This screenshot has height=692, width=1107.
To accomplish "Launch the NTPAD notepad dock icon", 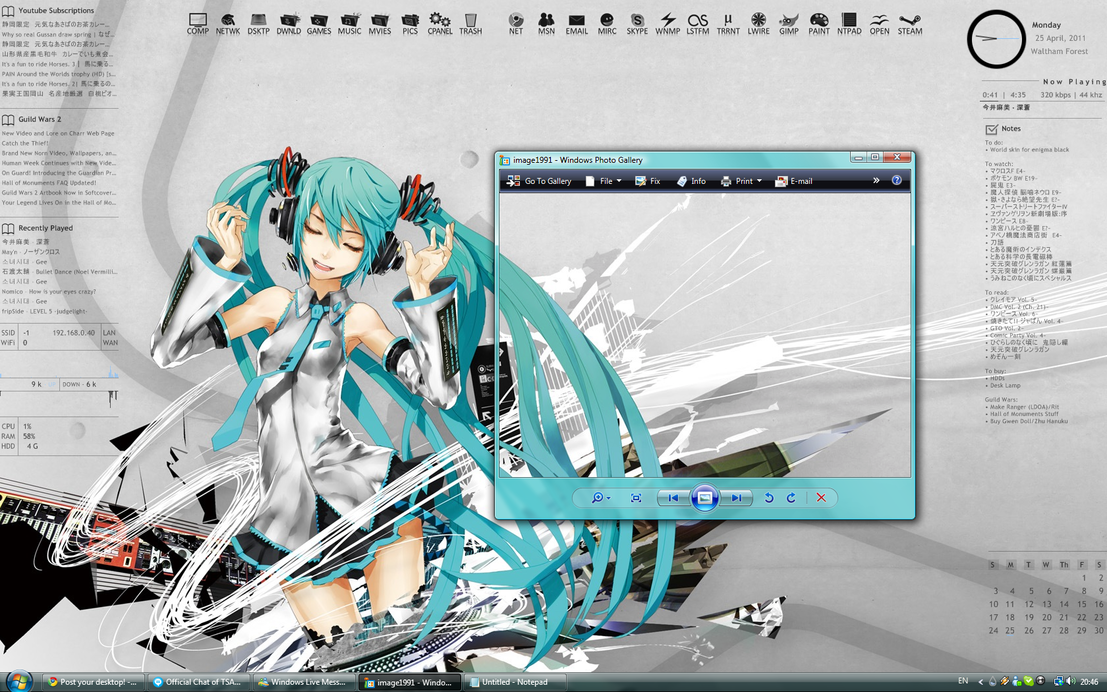I will tap(849, 23).
